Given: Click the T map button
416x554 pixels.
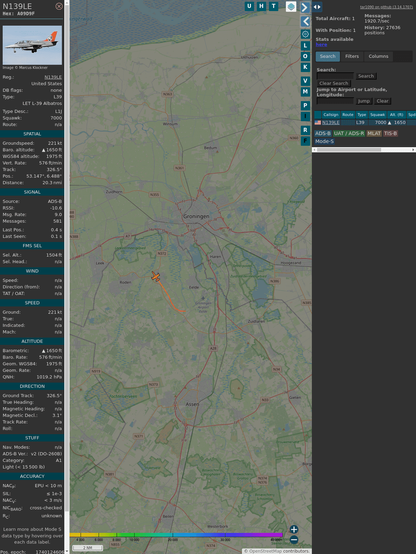Looking at the screenshot, I should (x=273, y=6).
